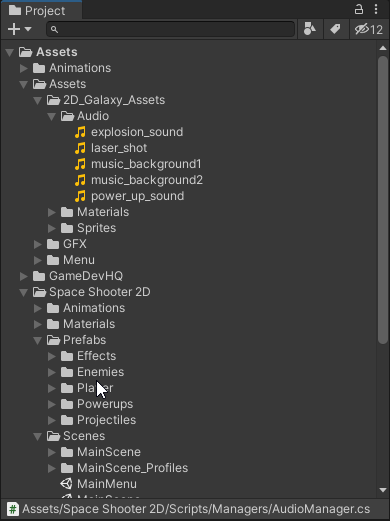Image resolution: width=390 pixels, height=521 pixels.
Task: Click the AudioManager.cs path in status bar
Action: click(196, 509)
